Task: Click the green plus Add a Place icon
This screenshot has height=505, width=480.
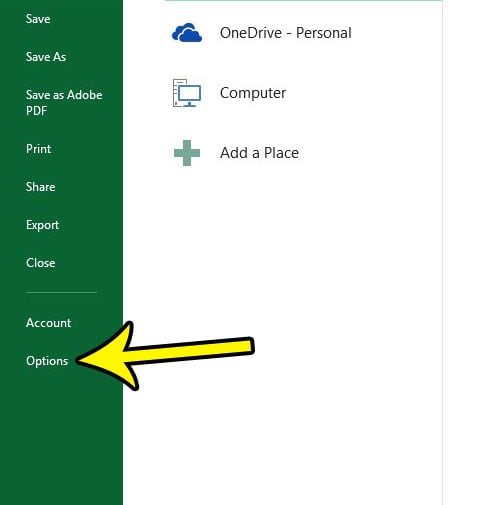Action: pos(187,153)
